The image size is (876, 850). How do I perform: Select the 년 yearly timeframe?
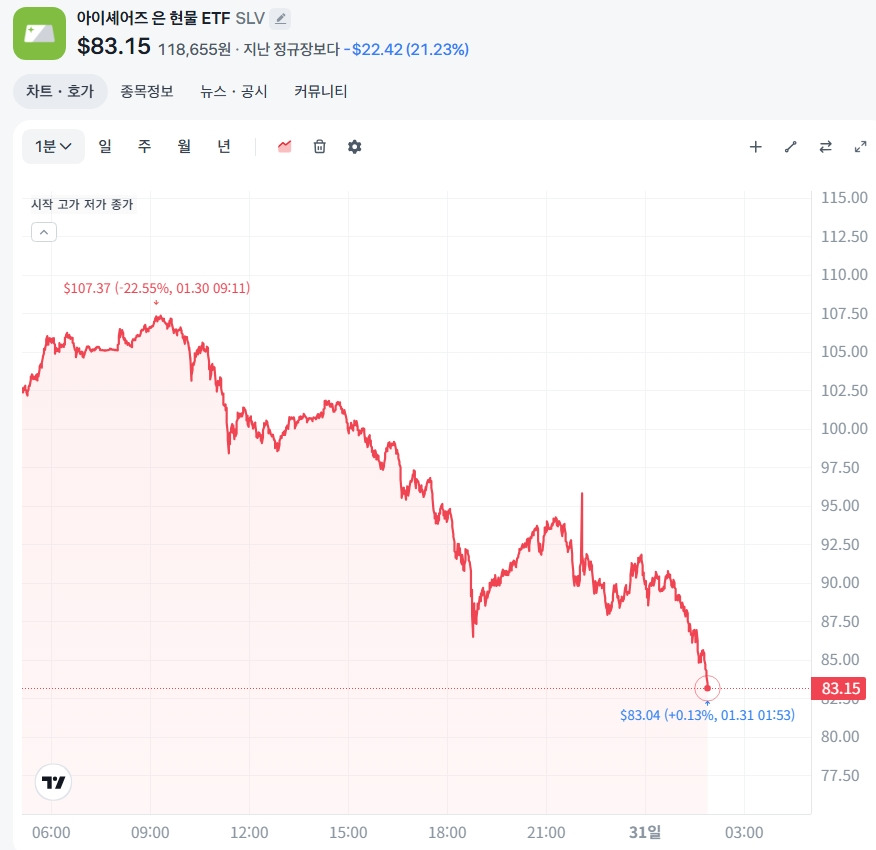click(x=224, y=146)
